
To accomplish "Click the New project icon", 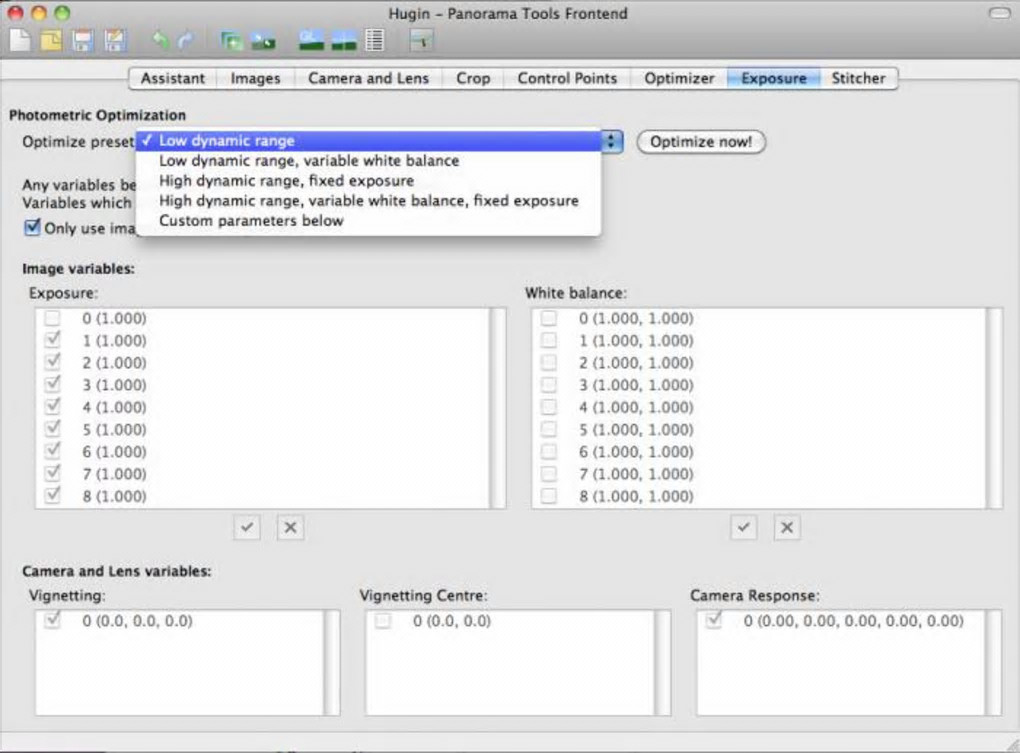I will point(20,41).
